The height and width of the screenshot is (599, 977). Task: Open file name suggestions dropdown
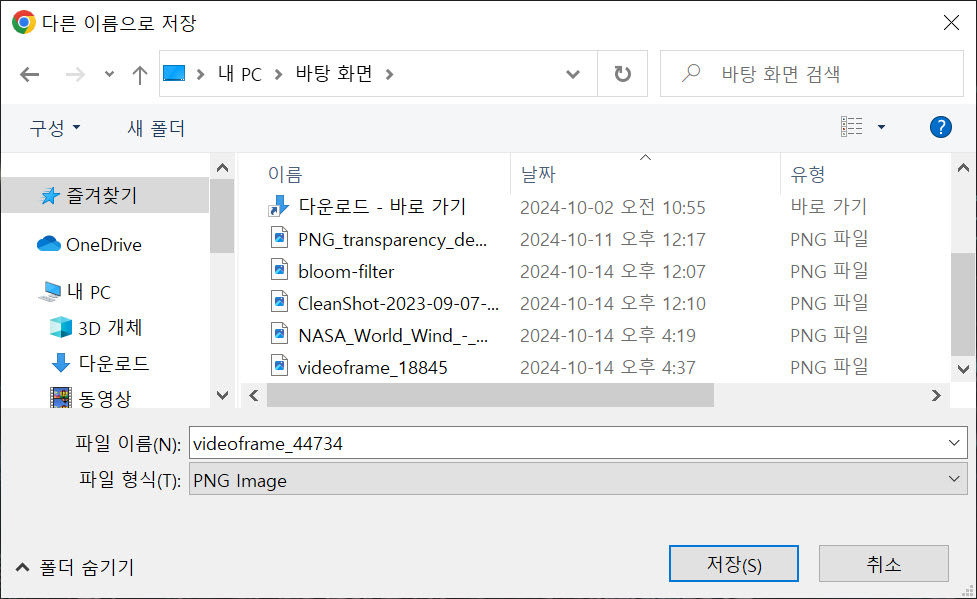tap(954, 443)
